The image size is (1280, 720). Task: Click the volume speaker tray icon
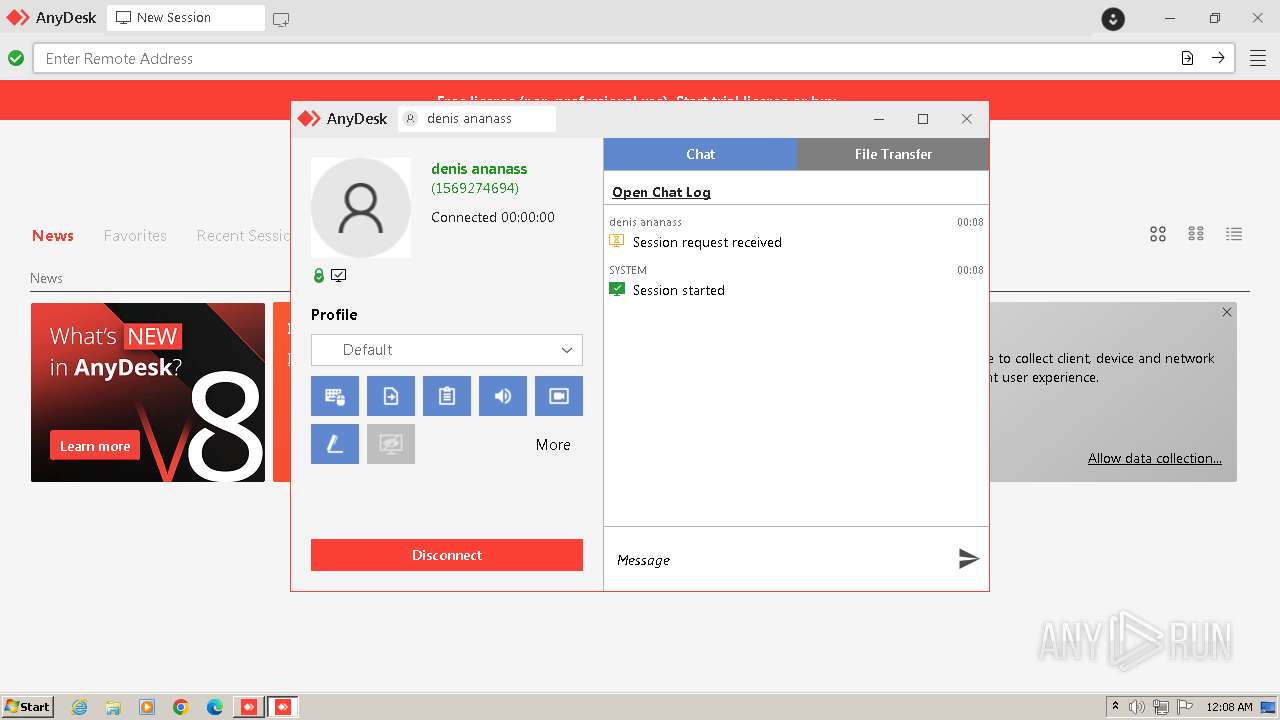[x=1137, y=707]
